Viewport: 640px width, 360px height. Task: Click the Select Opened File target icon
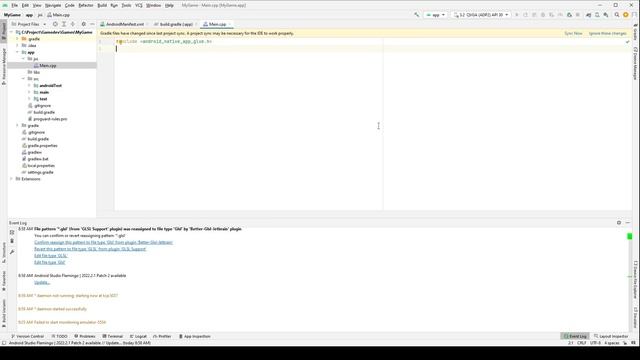55,24
